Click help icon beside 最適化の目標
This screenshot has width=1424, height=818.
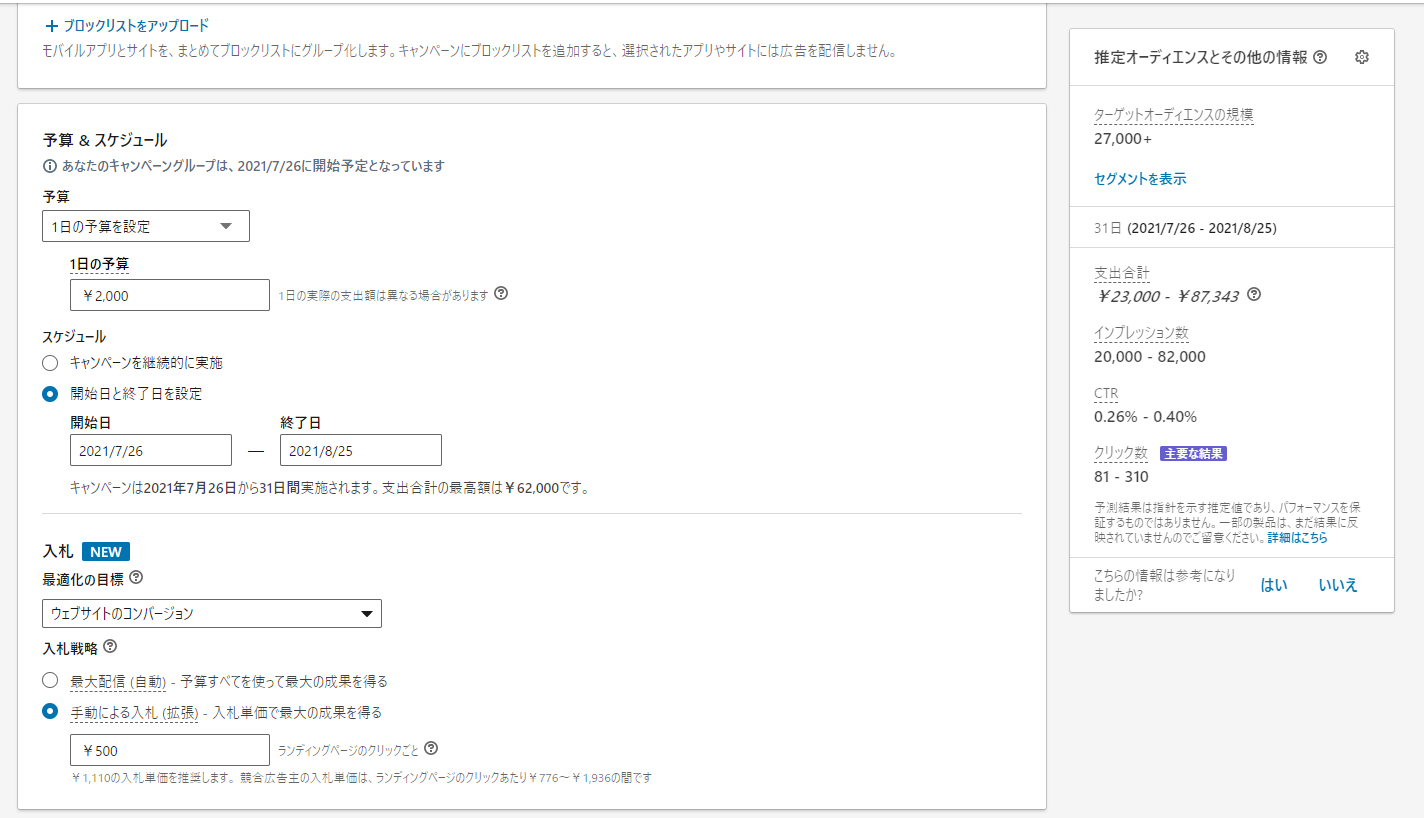(x=136, y=578)
